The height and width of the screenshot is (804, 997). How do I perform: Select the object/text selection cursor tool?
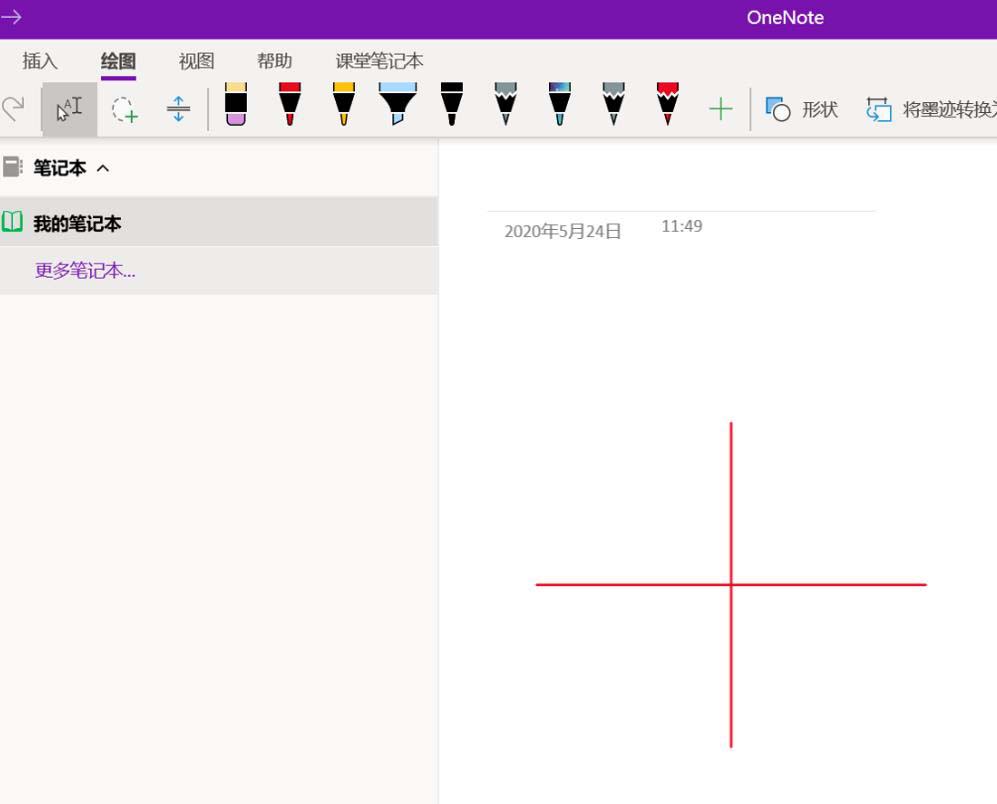click(69, 109)
